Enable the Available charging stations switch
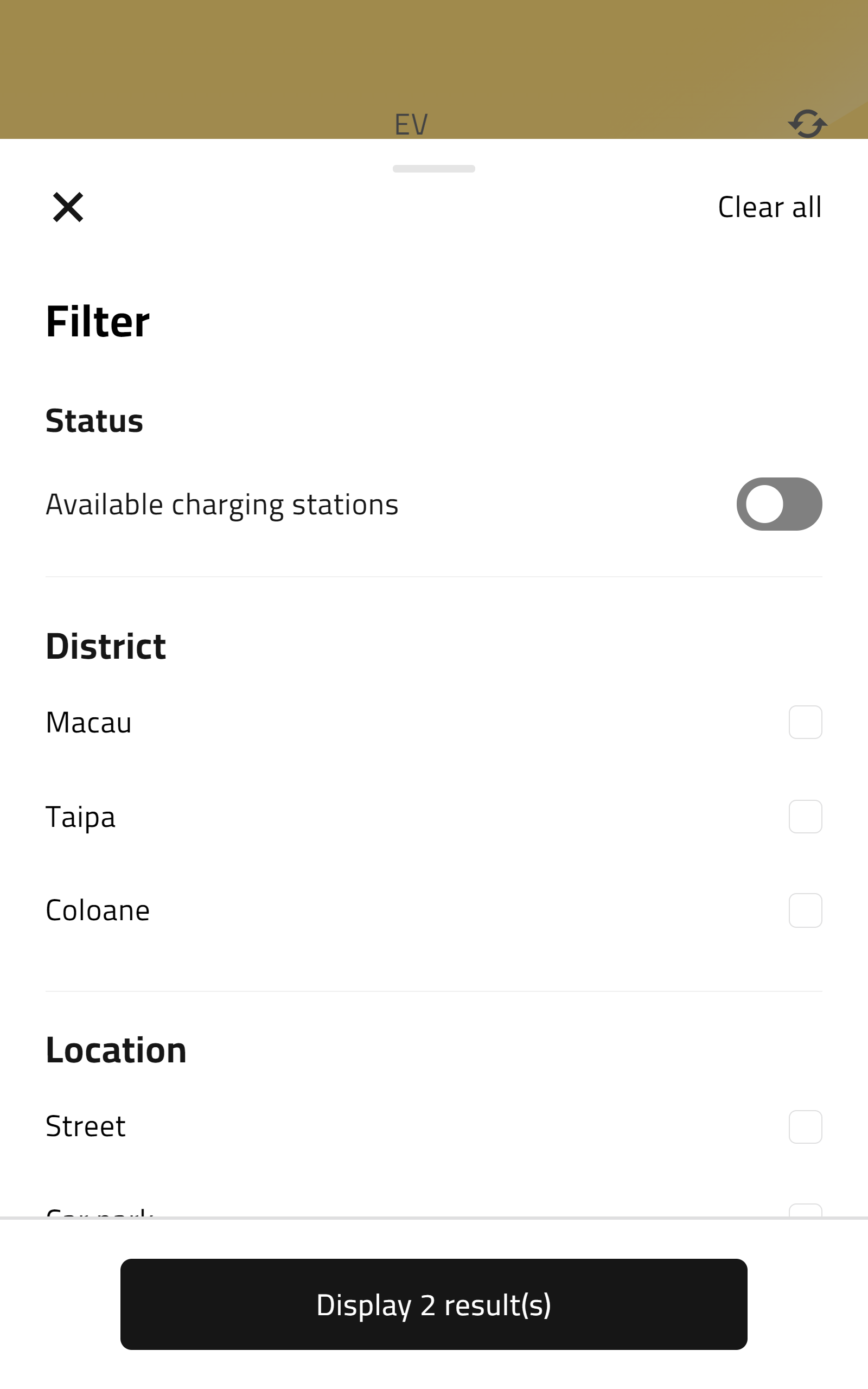Viewport: 868px width, 1389px height. (779, 504)
